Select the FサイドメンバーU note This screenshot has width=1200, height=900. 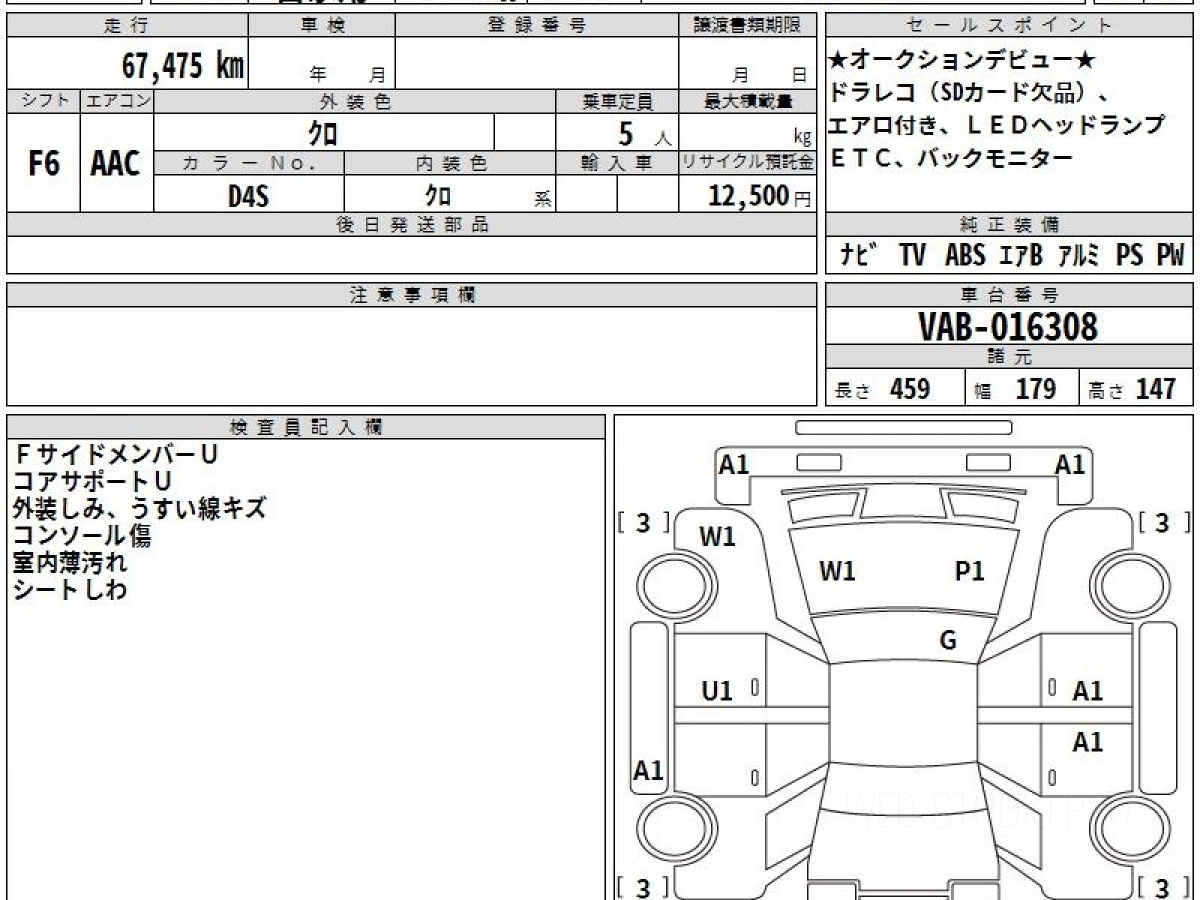(x=115, y=454)
